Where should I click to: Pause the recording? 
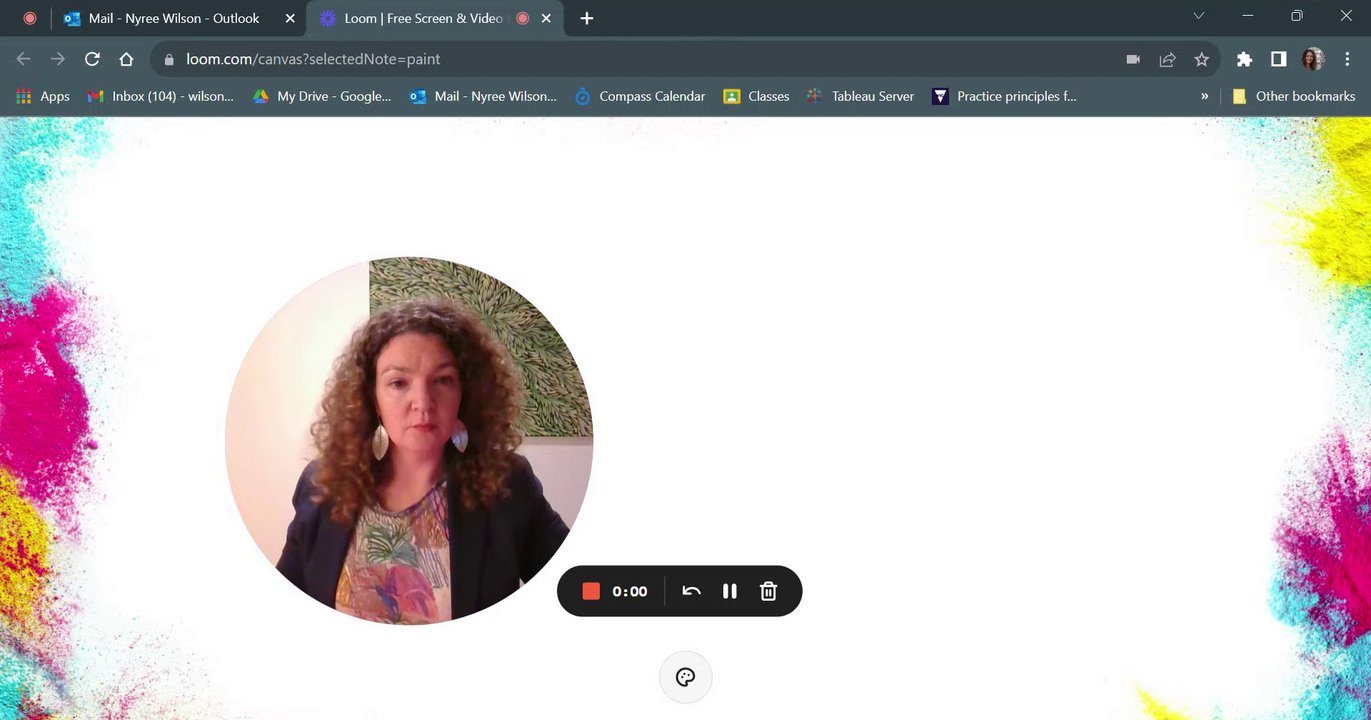730,591
